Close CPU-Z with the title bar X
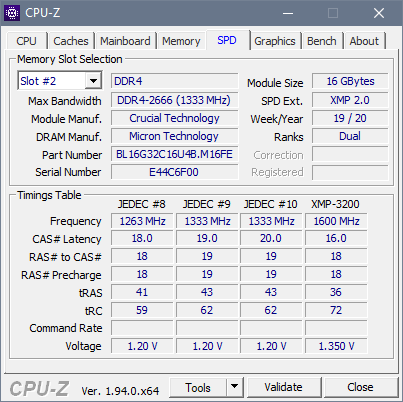This screenshot has width=403, height=402. click(x=379, y=13)
